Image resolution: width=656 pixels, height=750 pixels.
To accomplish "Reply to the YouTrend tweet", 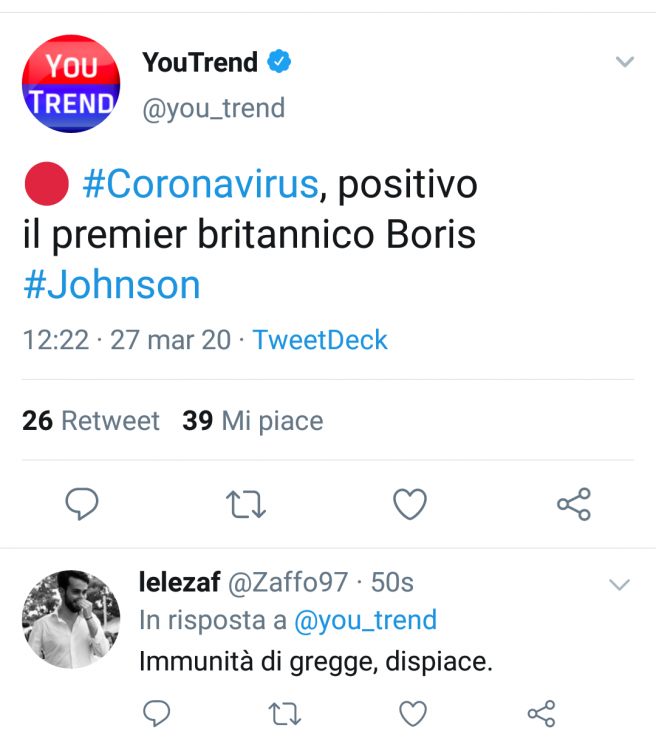I will [80, 504].
